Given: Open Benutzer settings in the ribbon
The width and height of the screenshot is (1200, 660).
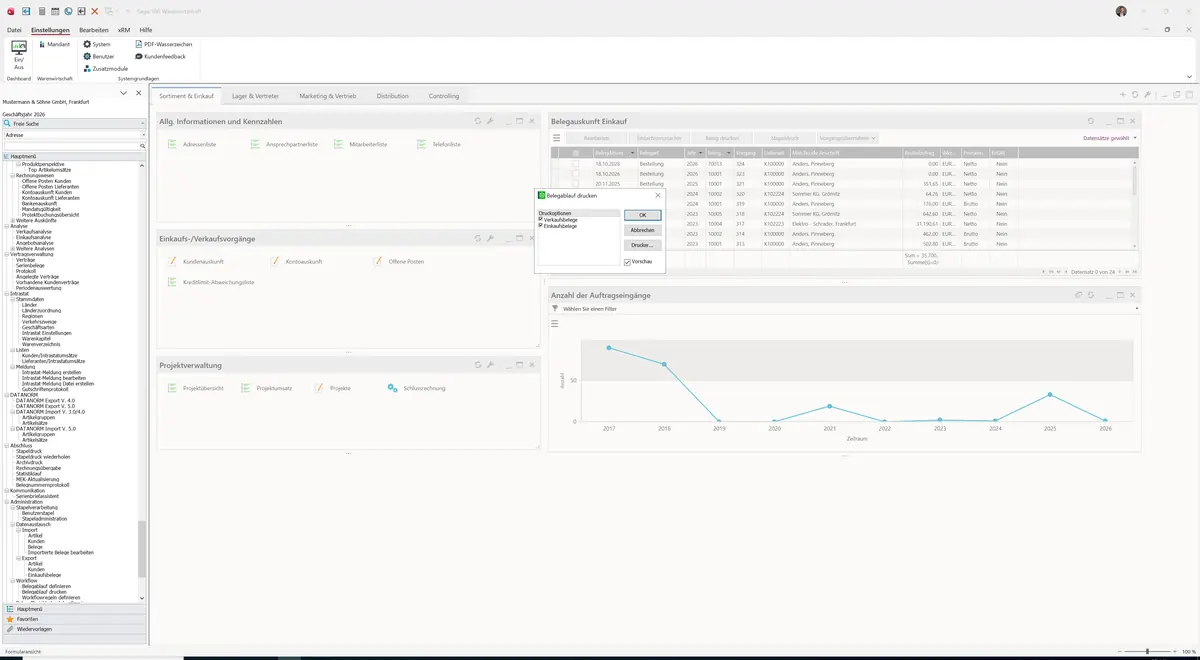Looking at the screenshot, I should 99,57.
